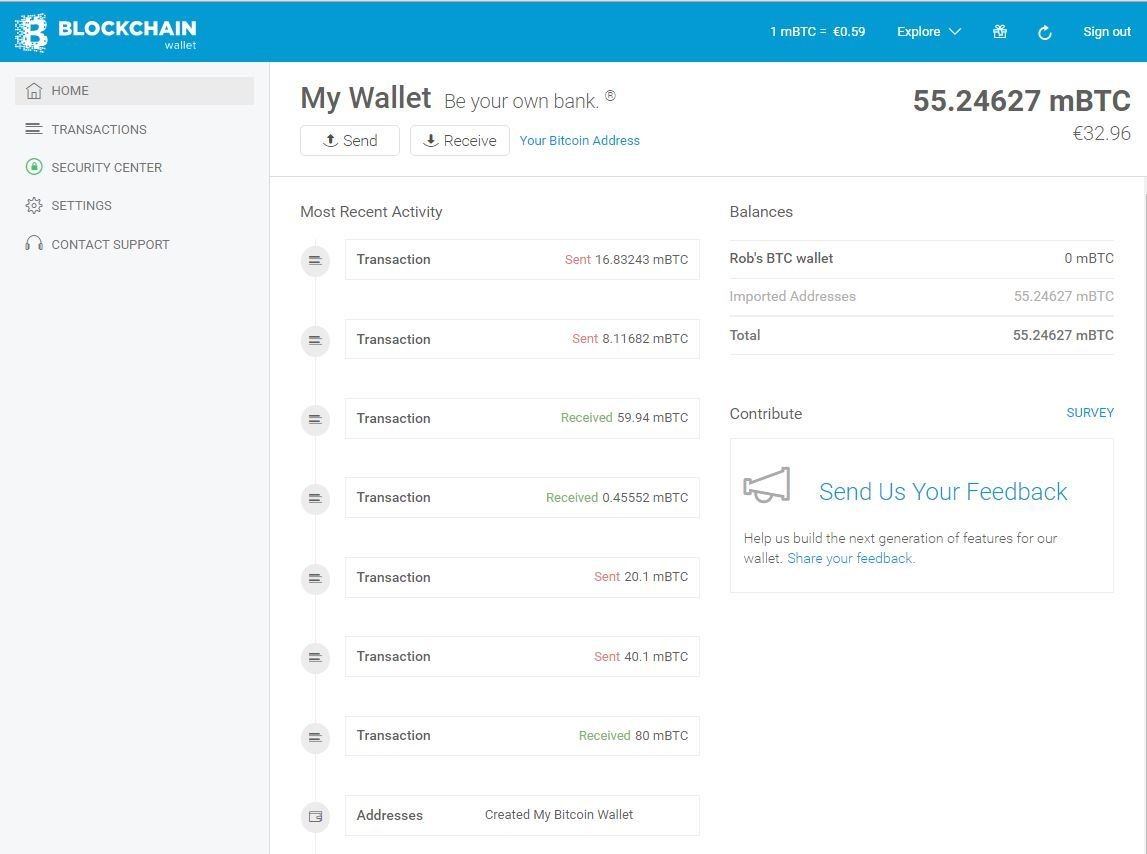Screen dimensions: 1147x854
Task: Click the 55.24627 mBTC header balance
Action: [1021, 101]
